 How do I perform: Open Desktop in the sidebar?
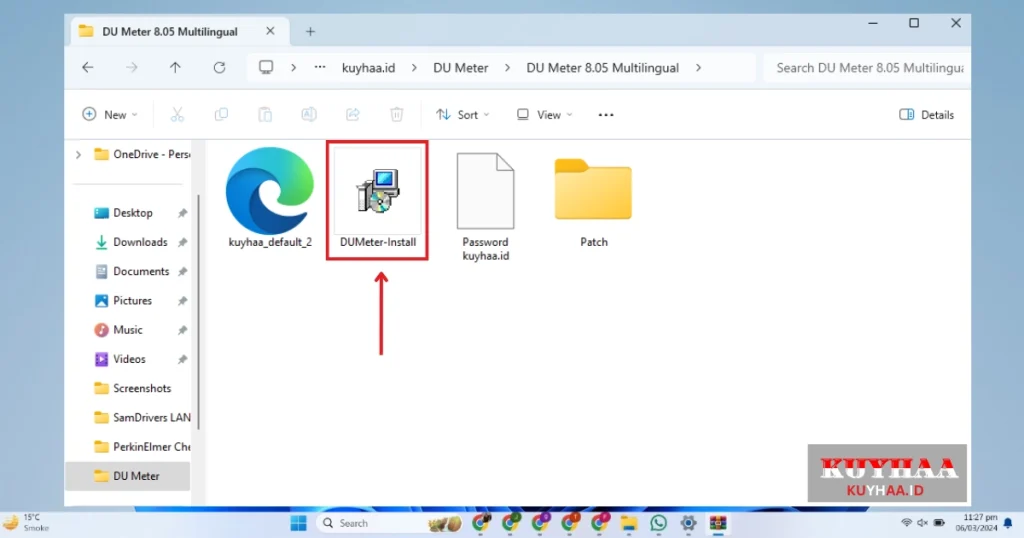click(133, 213)
